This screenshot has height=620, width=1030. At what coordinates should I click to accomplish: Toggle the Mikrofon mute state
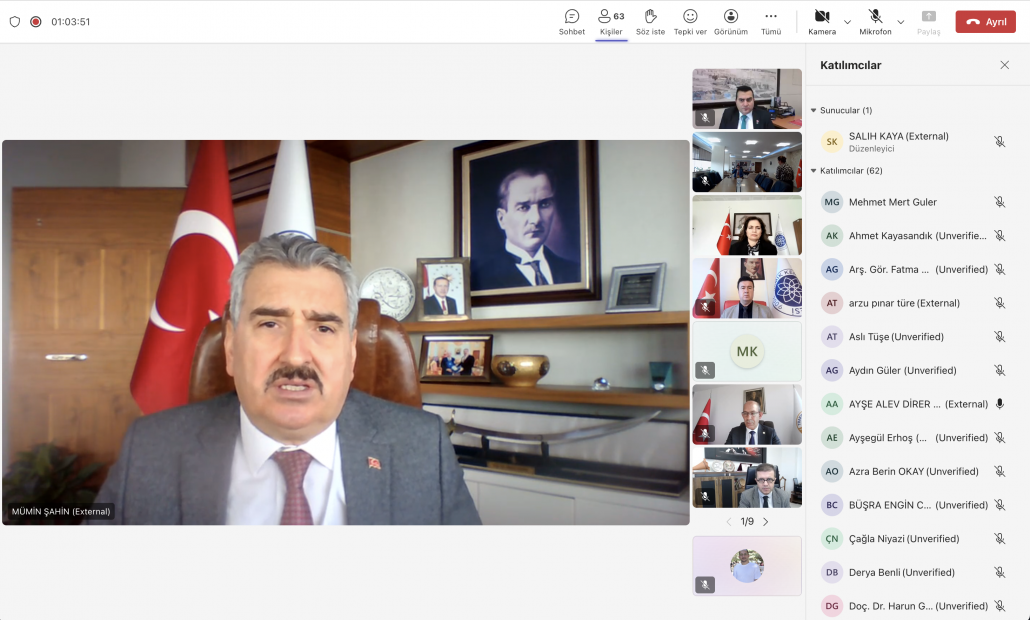click(x=875, y=17)
